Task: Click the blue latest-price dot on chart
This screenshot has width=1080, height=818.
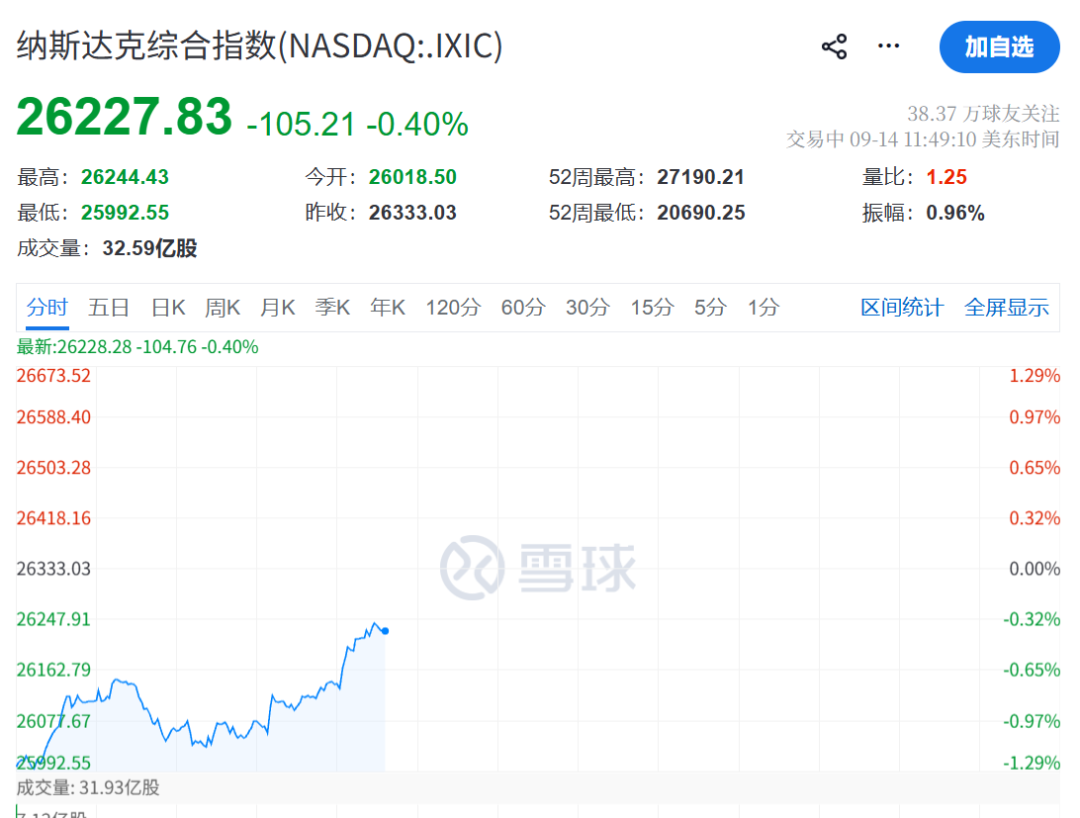Action: pos(385,631)
